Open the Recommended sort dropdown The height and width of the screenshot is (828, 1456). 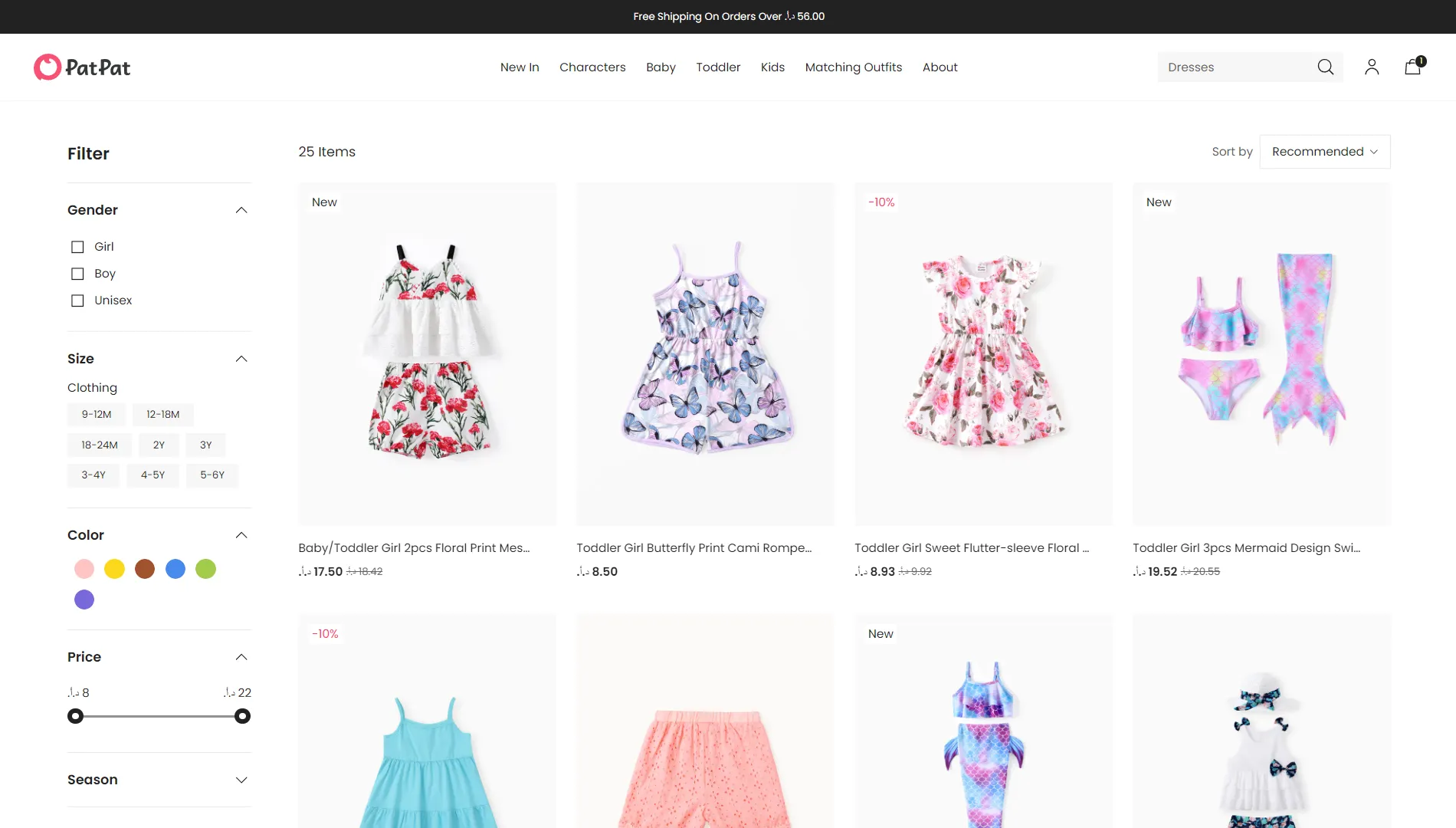[x=1325, y=152]
